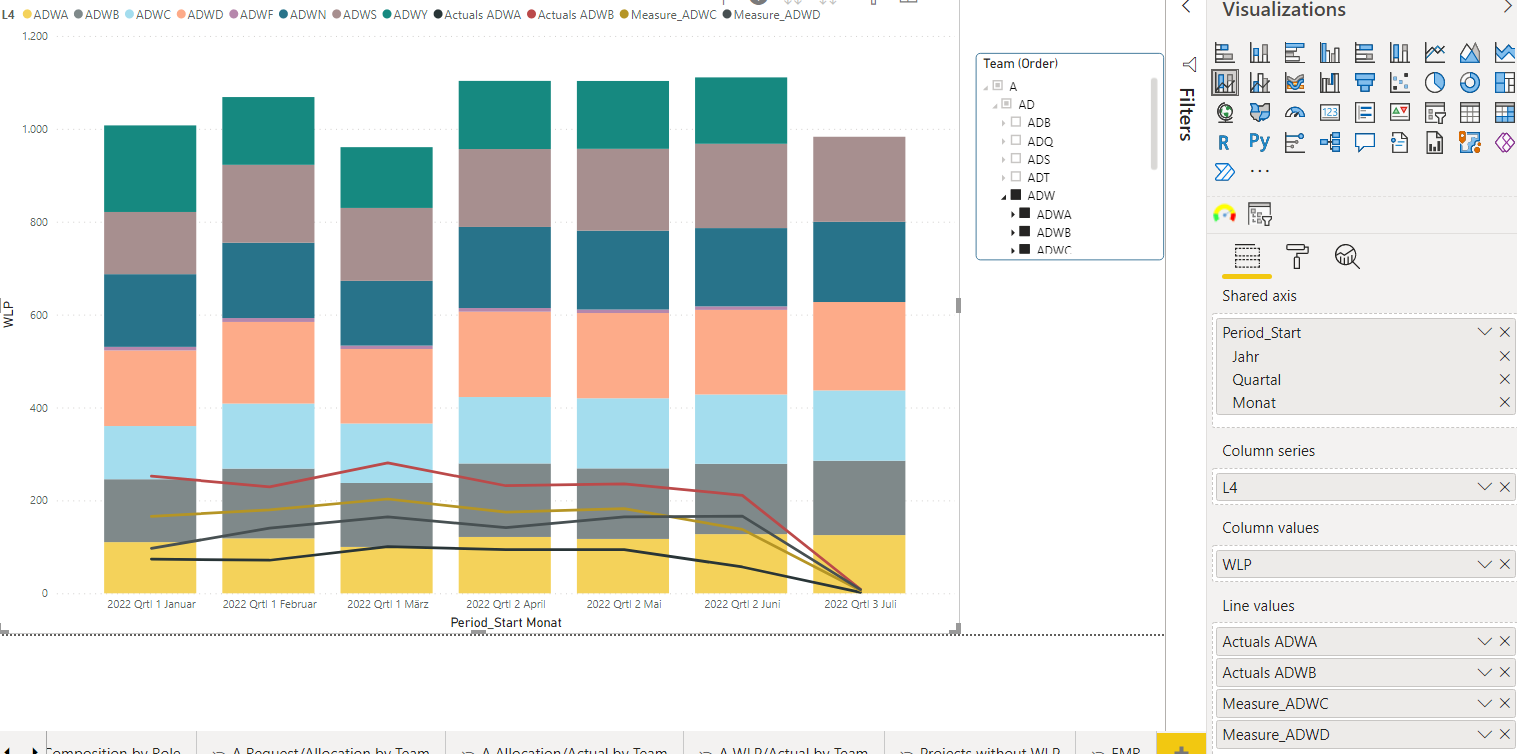Click the Team slicer scrollbar
Image resolution: width=1517 pixels, height=754 pixels.
point(1155,123)
